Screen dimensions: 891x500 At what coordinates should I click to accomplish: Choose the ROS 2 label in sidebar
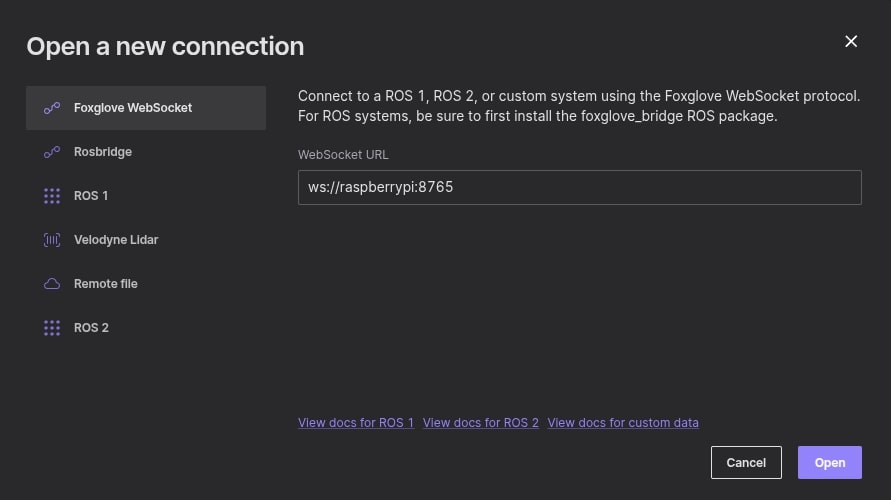91,328
